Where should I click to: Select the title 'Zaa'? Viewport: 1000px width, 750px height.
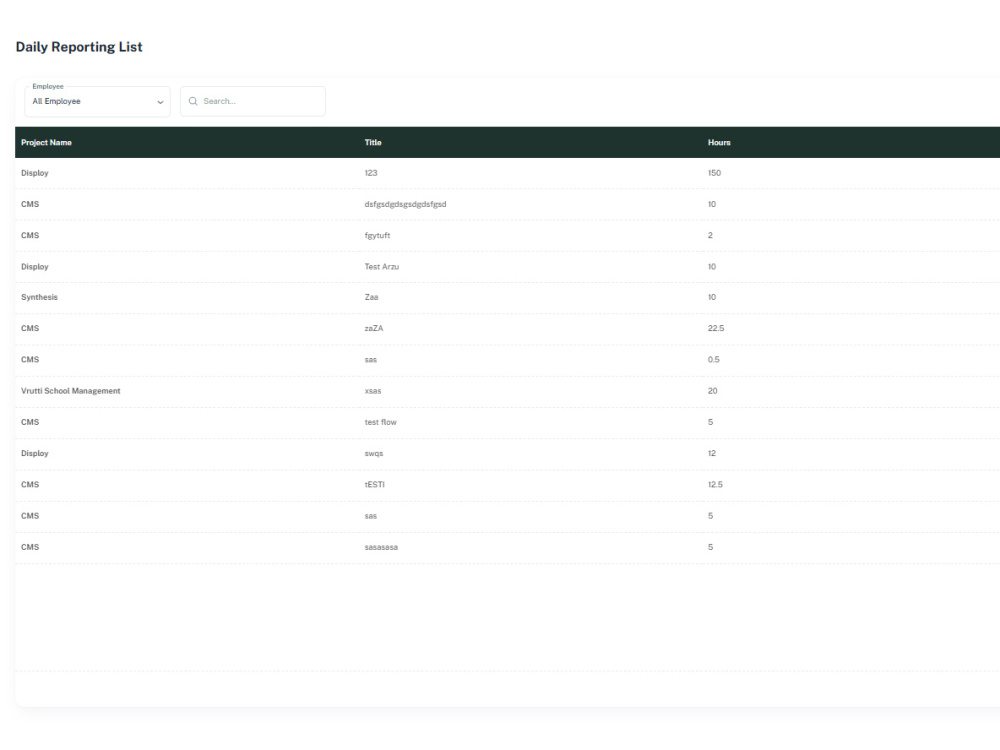click(371, 297)
